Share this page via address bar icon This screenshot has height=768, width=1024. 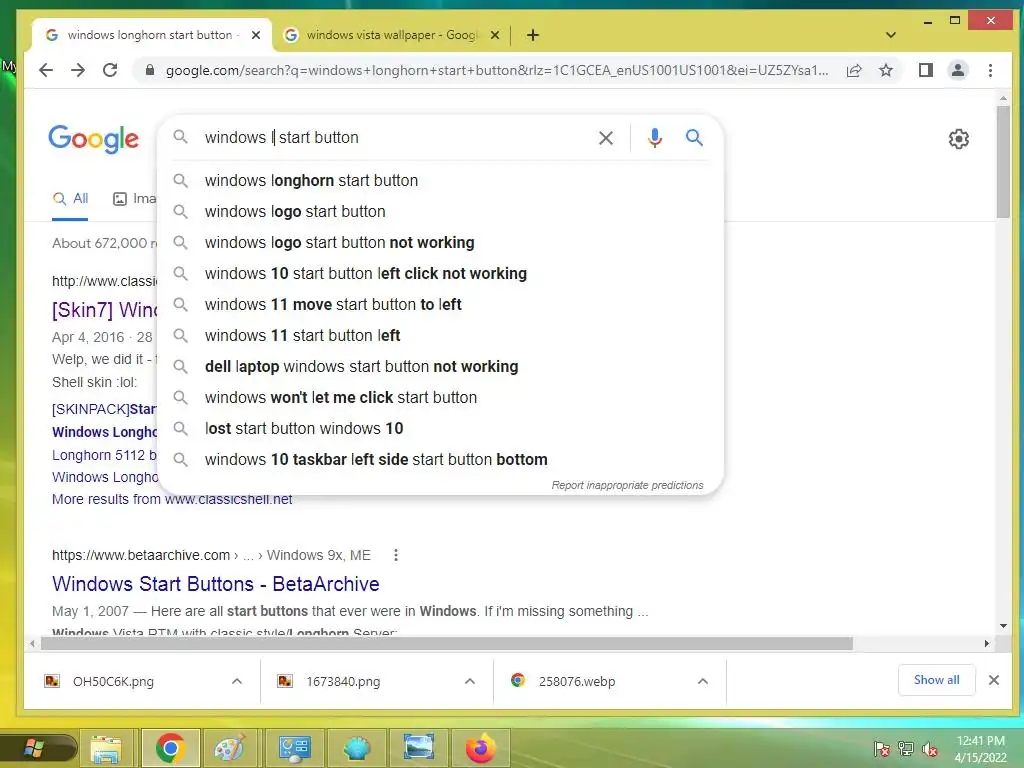tap(854, 71)
